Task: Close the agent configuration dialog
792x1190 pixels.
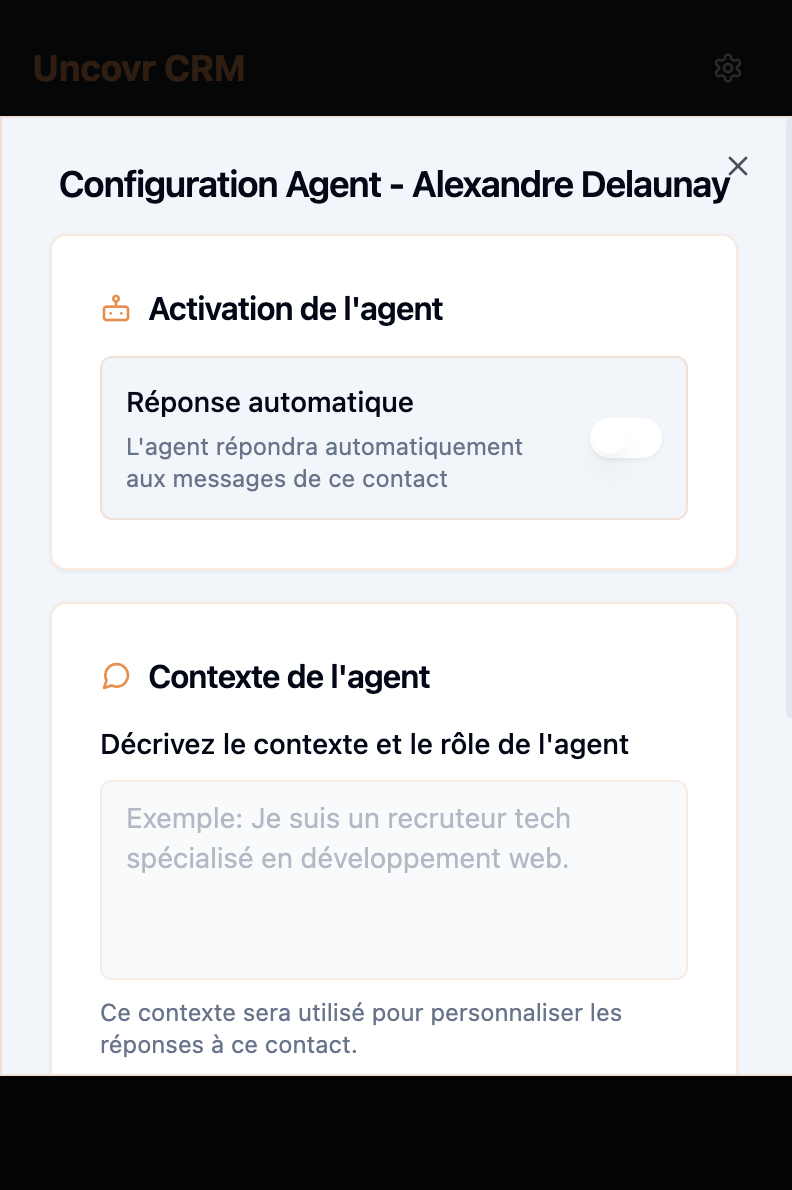Action: tap(738, 166)
